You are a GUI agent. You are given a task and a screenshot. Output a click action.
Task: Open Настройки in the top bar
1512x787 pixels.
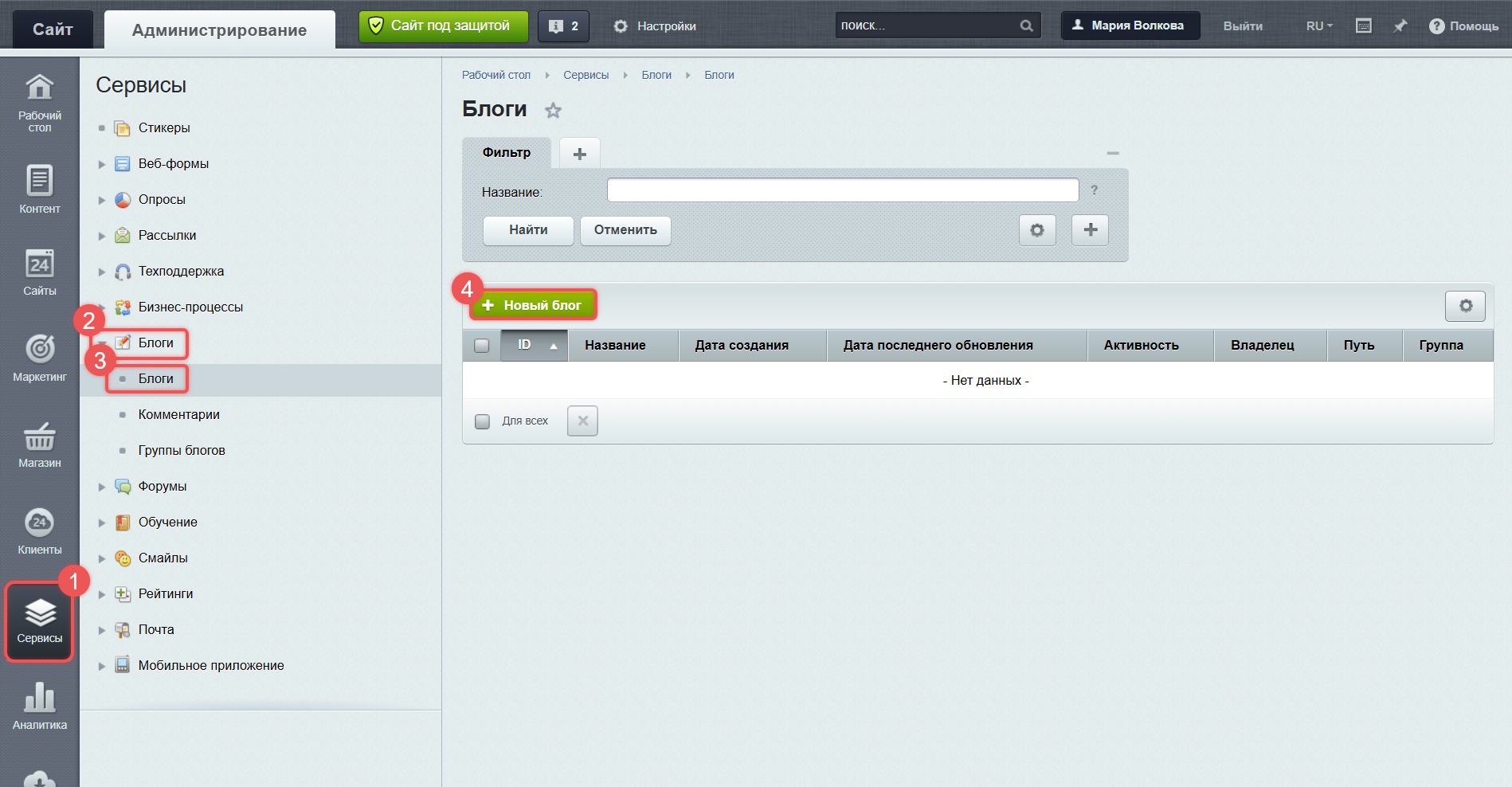655,26
